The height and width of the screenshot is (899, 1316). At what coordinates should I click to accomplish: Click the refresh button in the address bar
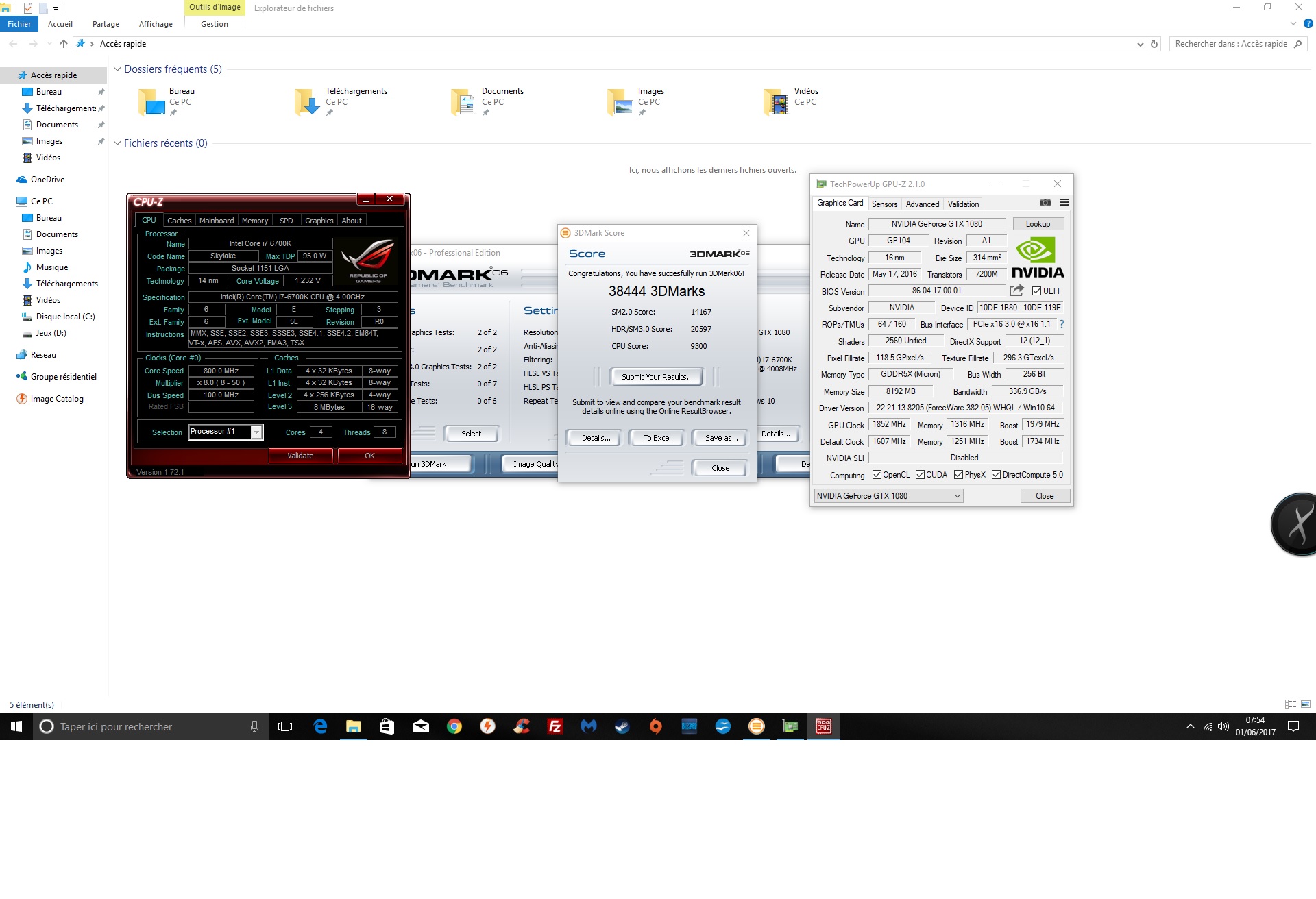click(1154, 44)
